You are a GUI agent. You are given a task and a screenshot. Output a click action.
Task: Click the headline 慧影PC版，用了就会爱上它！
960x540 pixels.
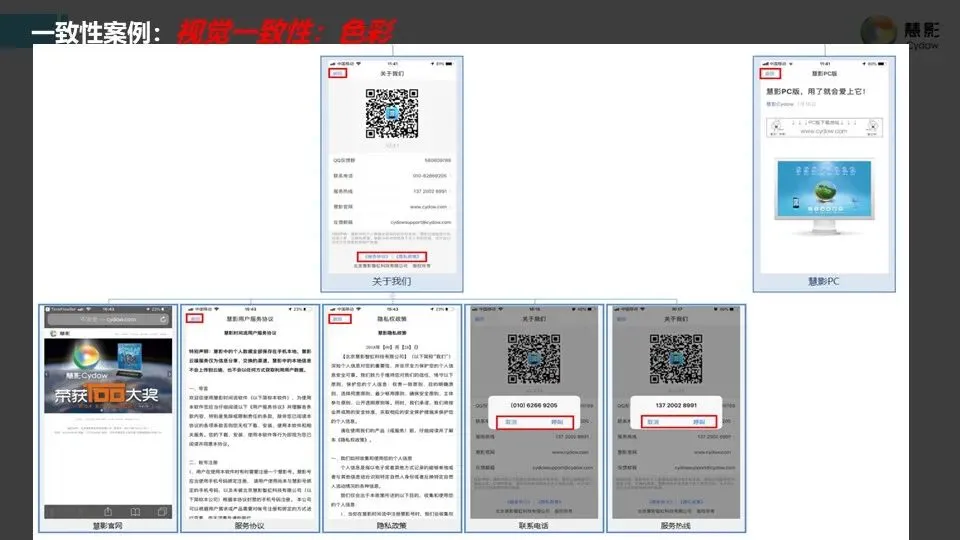816,91
